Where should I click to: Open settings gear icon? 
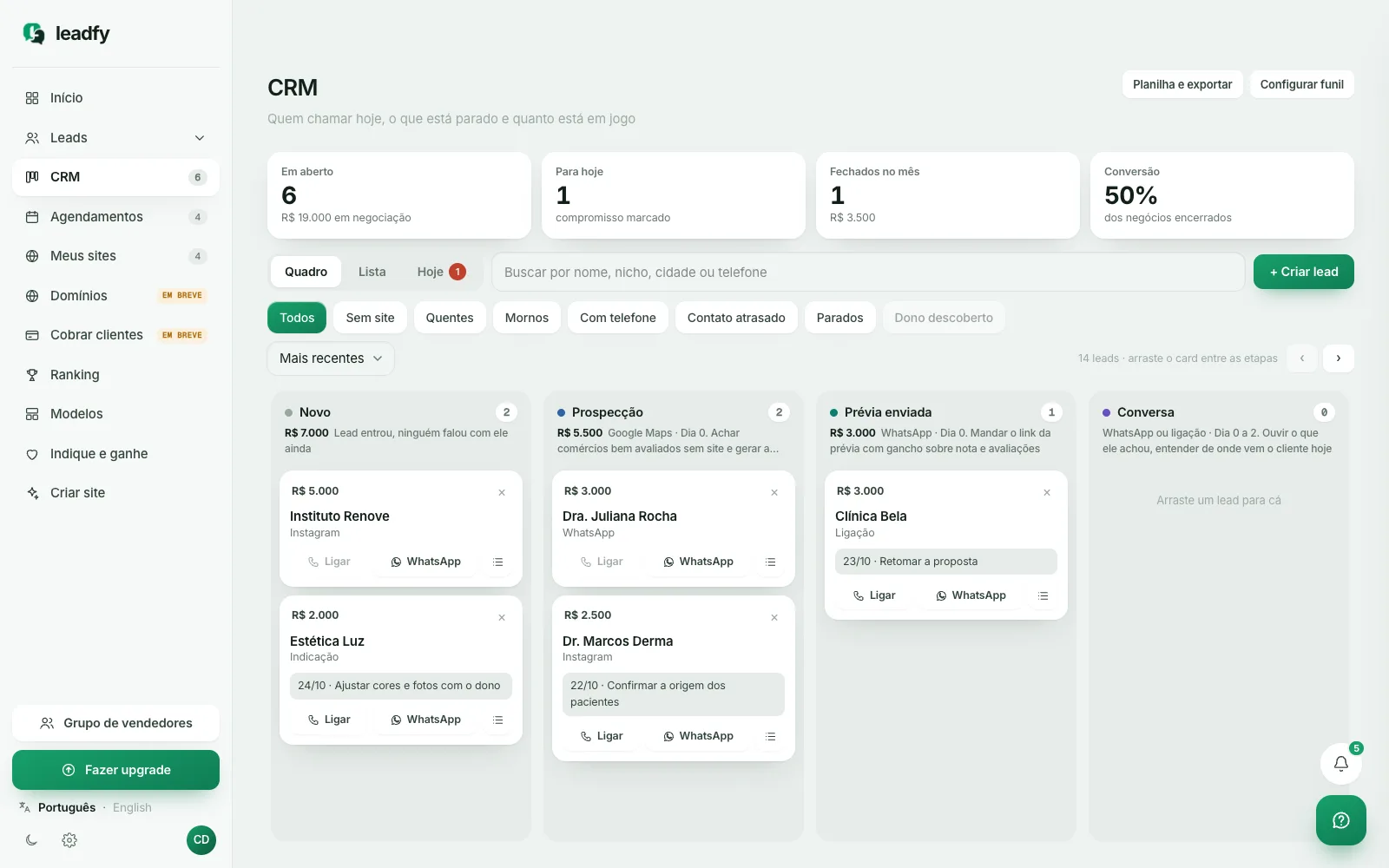69,840
